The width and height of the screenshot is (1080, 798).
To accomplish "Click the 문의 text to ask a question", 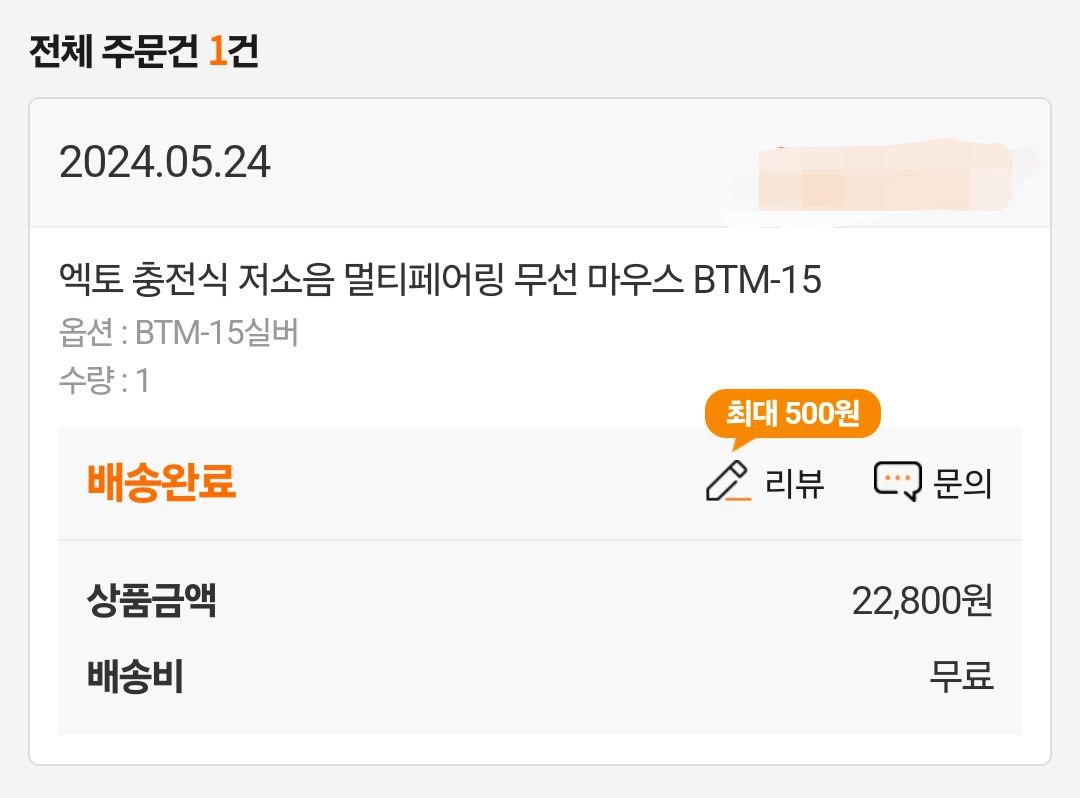I will pyautogui.click(x=963, y=482).
